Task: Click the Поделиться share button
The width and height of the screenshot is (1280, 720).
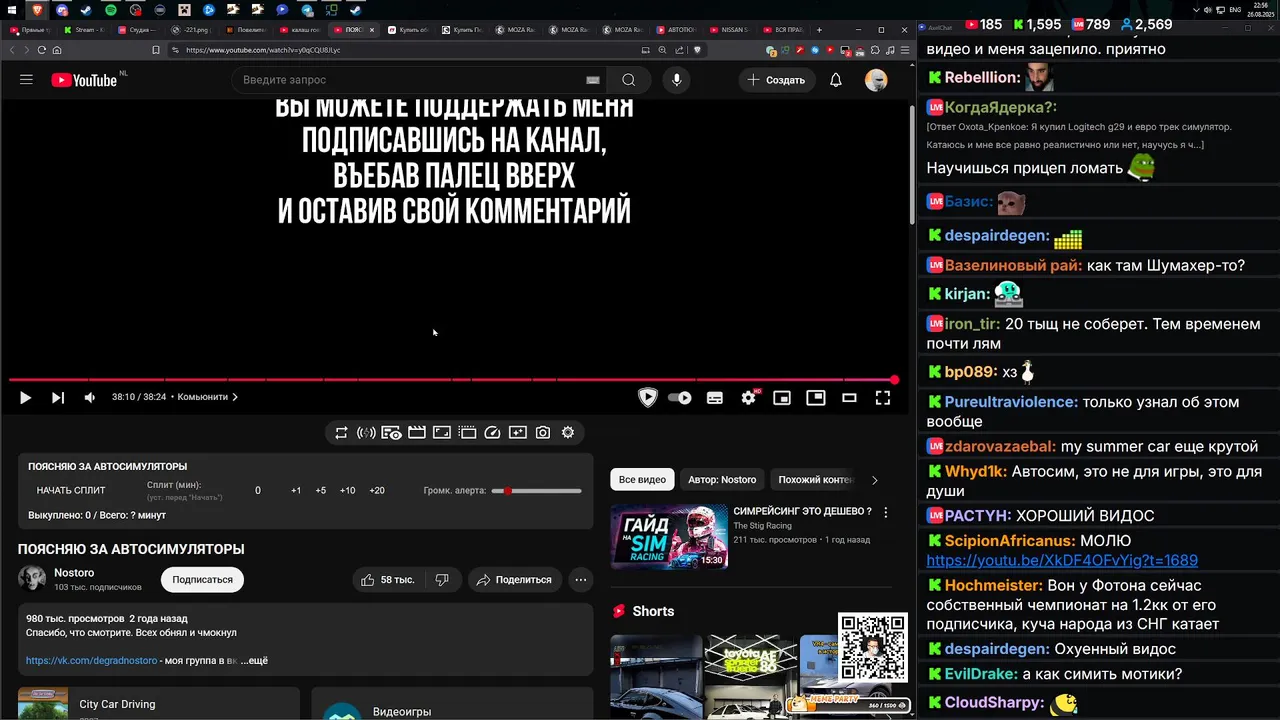Action: click(x=514, y=580)
